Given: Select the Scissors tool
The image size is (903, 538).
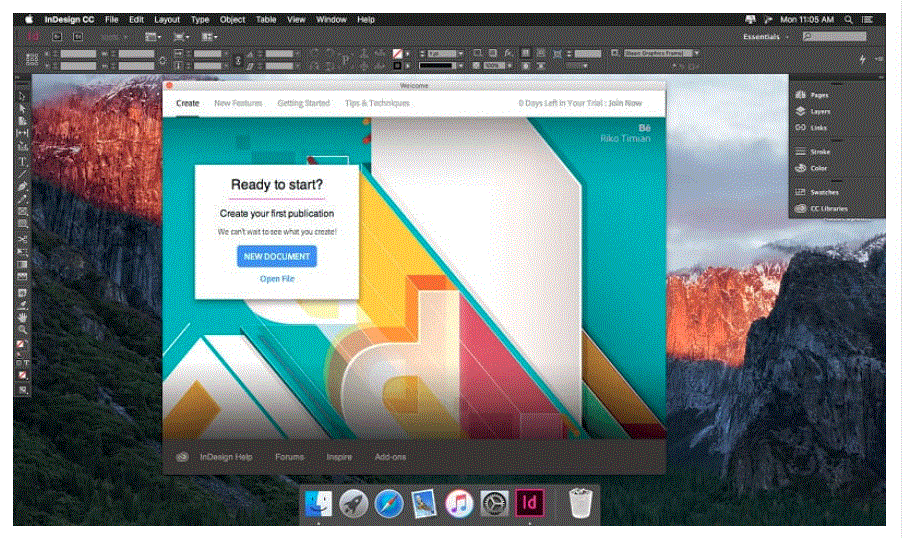Looking at the screenshot, I should [22, 239].
